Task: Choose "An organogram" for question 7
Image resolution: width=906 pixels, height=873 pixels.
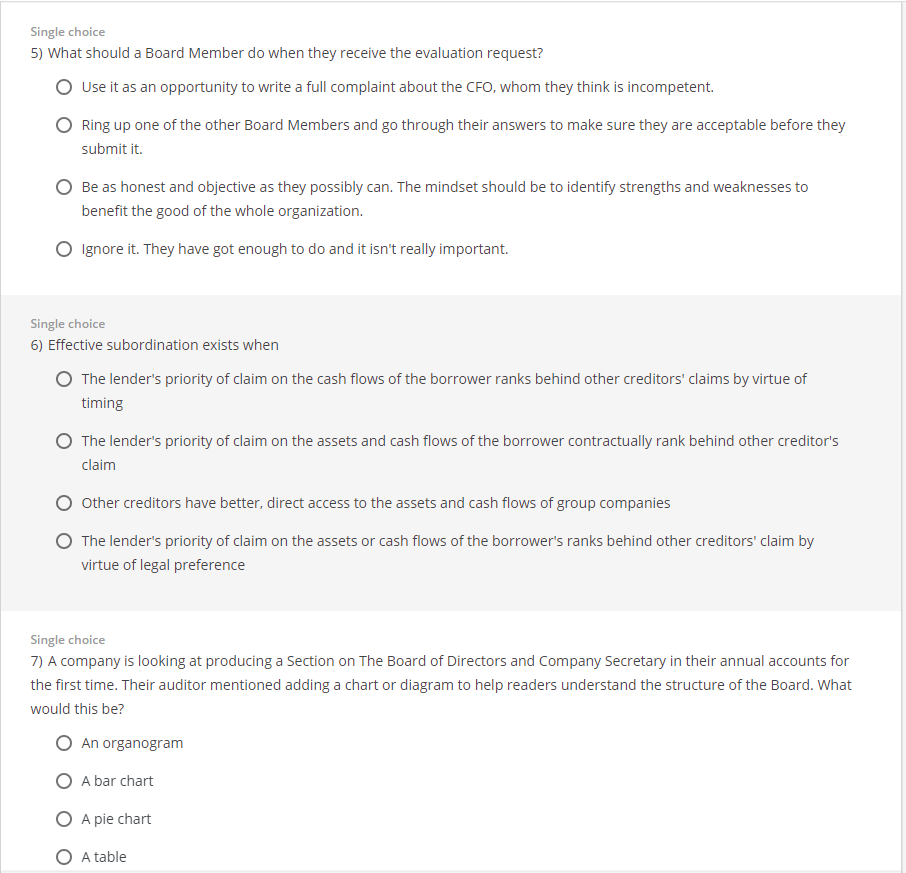Action: coord(64,743)
